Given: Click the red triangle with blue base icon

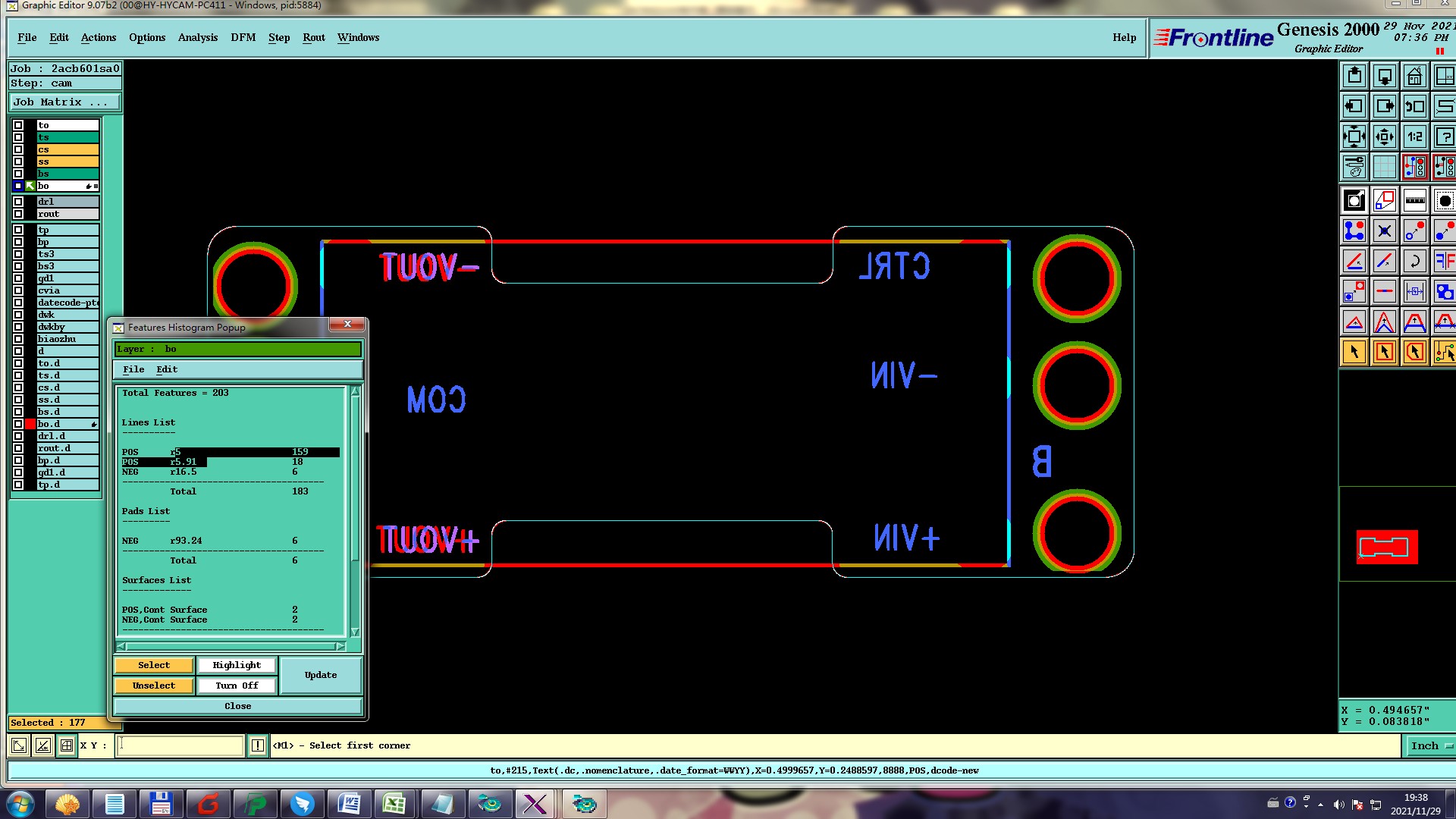Looking at the screenshot, I should pos(1354,322).
